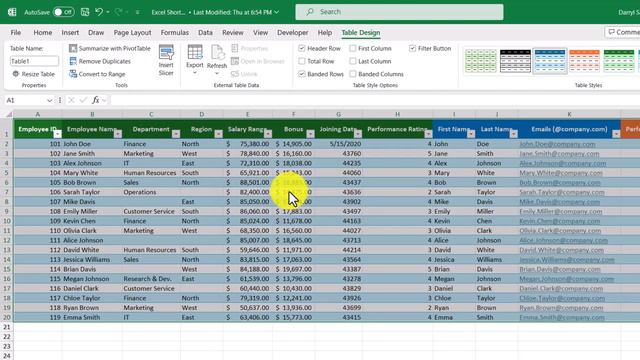Apply the light green table style
The width and height of the screenshot is (640, 360).
(x=481, y=61)
